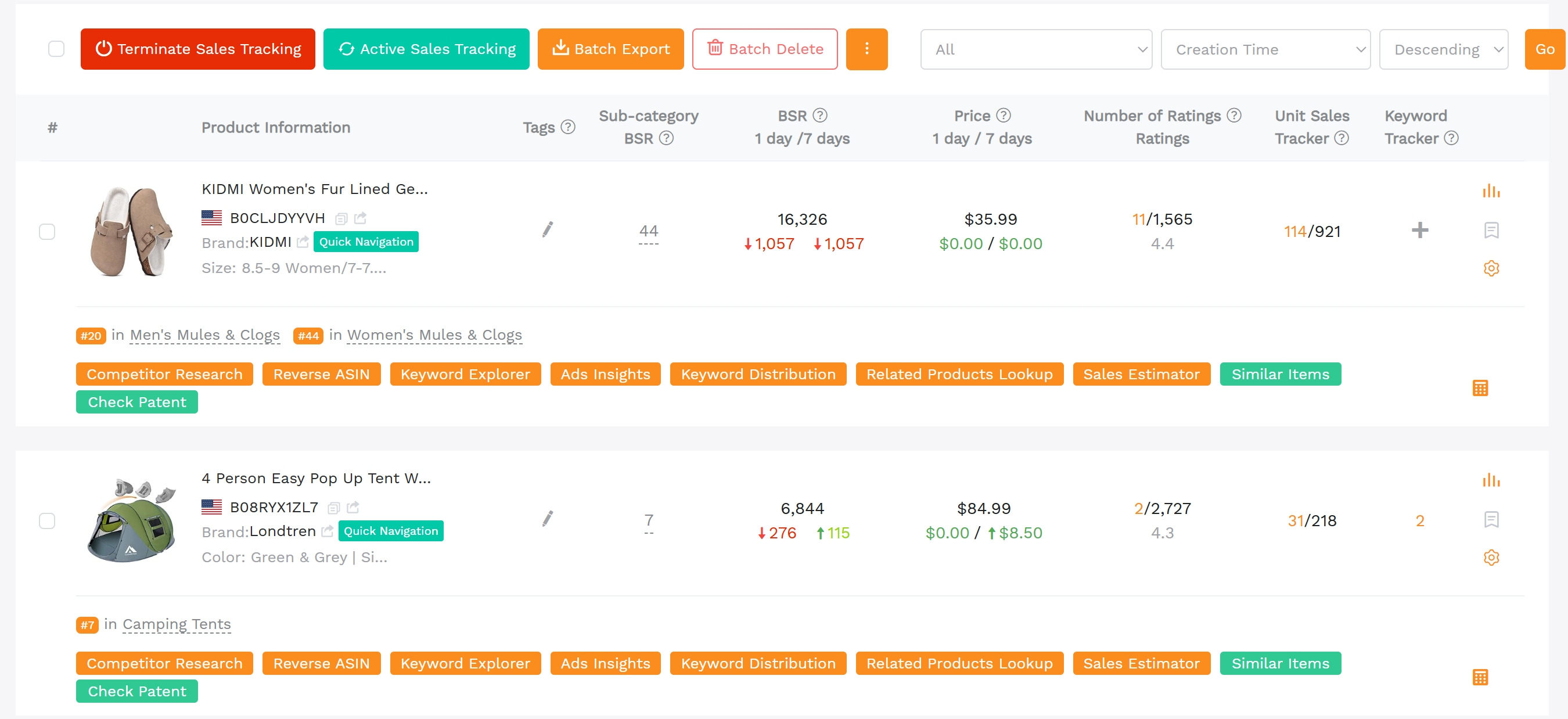Show Price column help icon
The height and width of the screenshot is (719, 1568).
(x=1003, y=115)
